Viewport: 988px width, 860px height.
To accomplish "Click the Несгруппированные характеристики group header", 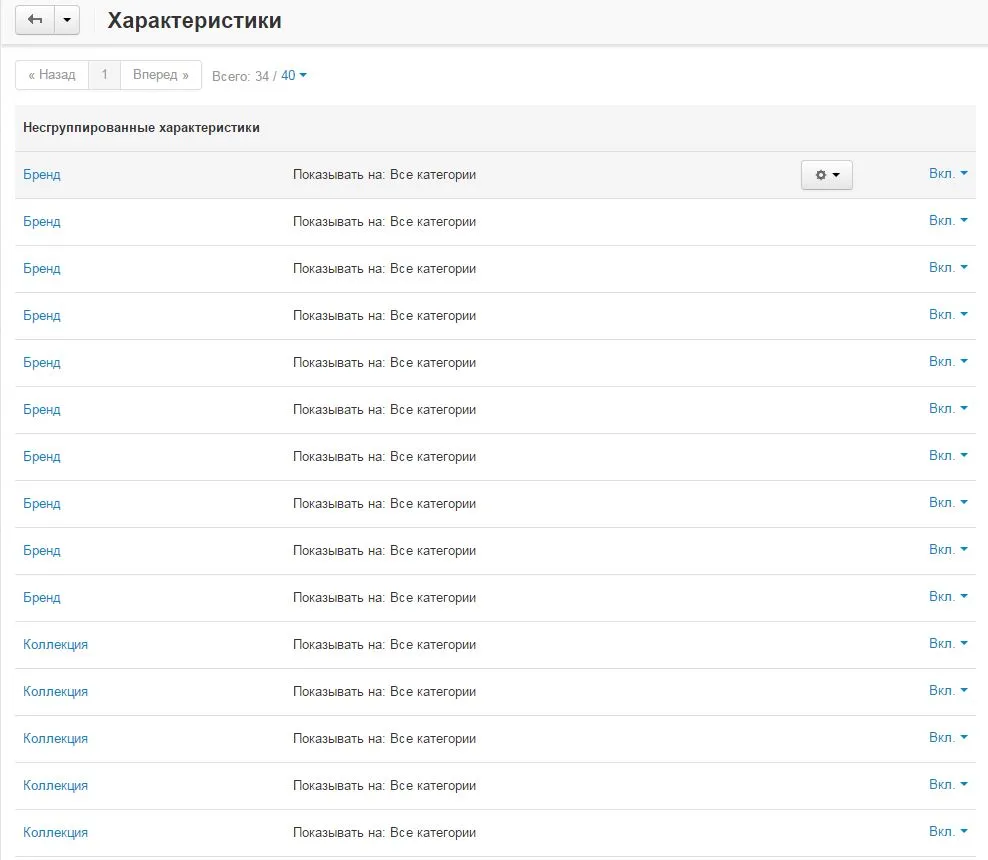I will click(x=141, y=127).
